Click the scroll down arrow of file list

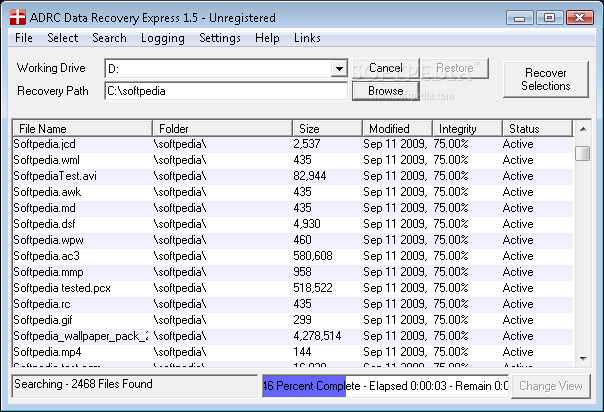tap(583, 358)
